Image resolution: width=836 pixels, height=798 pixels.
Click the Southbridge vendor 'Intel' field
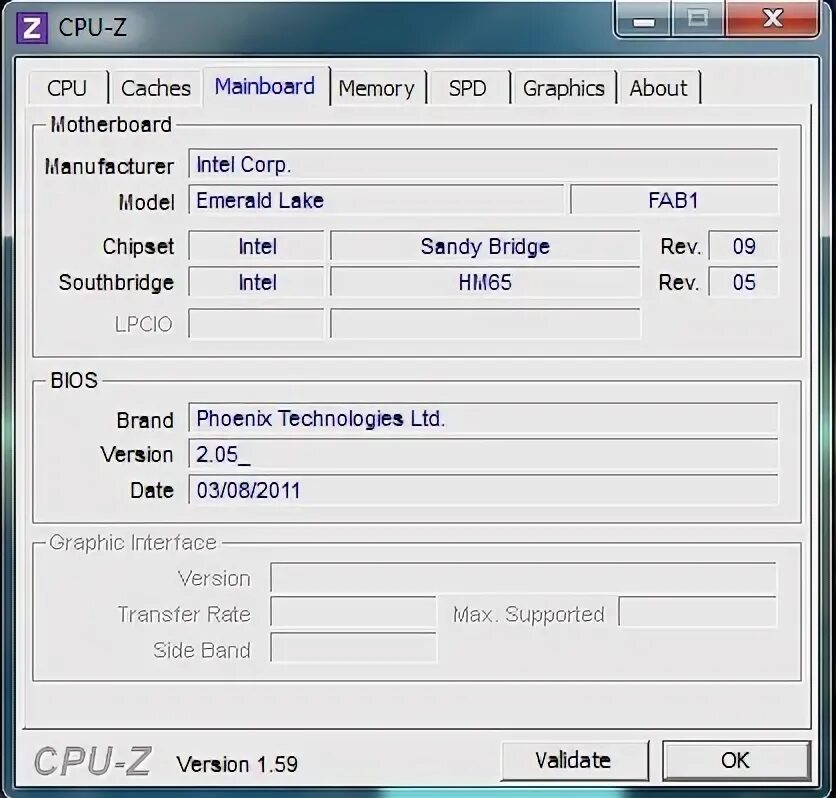[x=257, y=282]
